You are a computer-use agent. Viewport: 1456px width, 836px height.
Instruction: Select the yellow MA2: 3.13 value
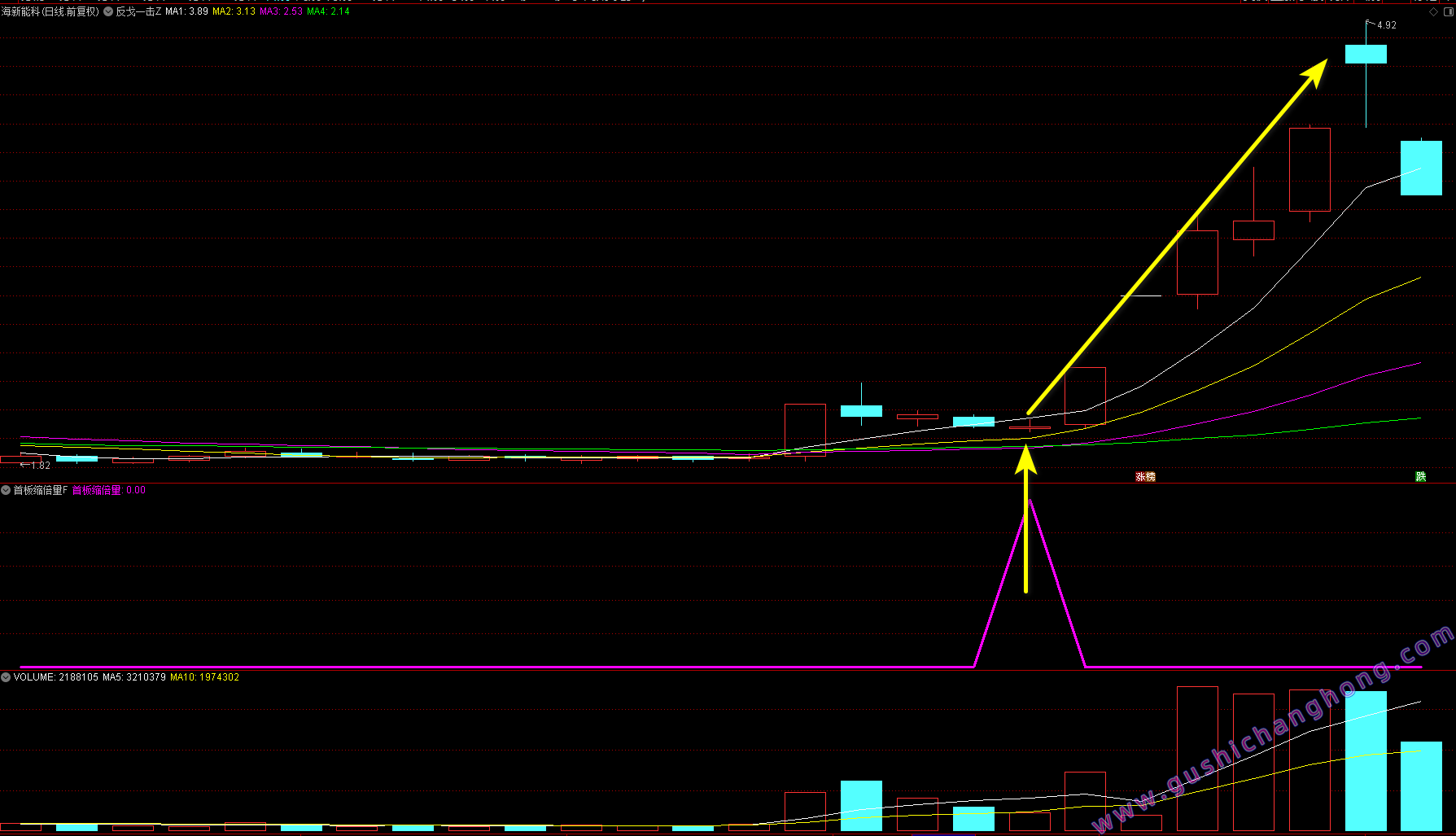pos(234,11)
